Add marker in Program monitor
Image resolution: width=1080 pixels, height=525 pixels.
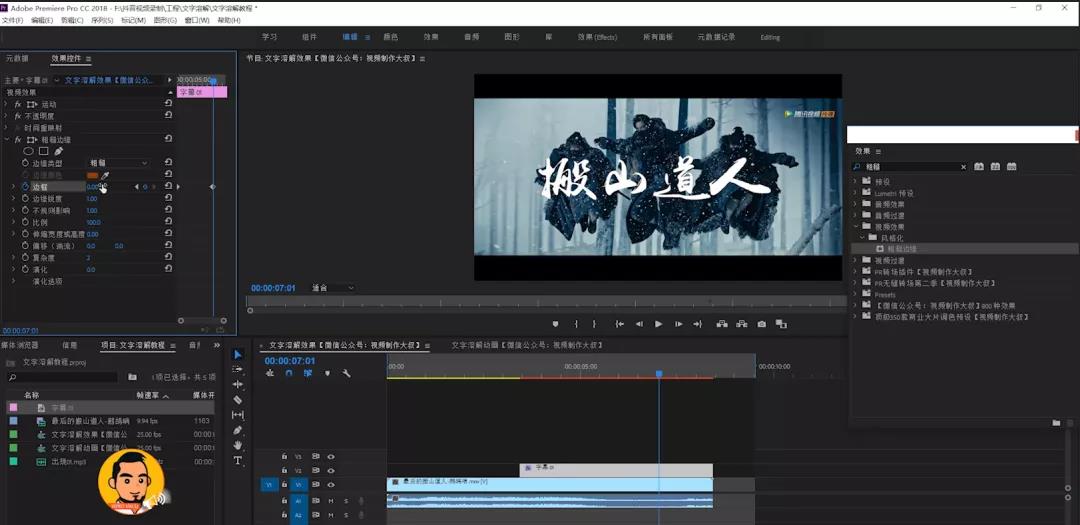point(556,324)
